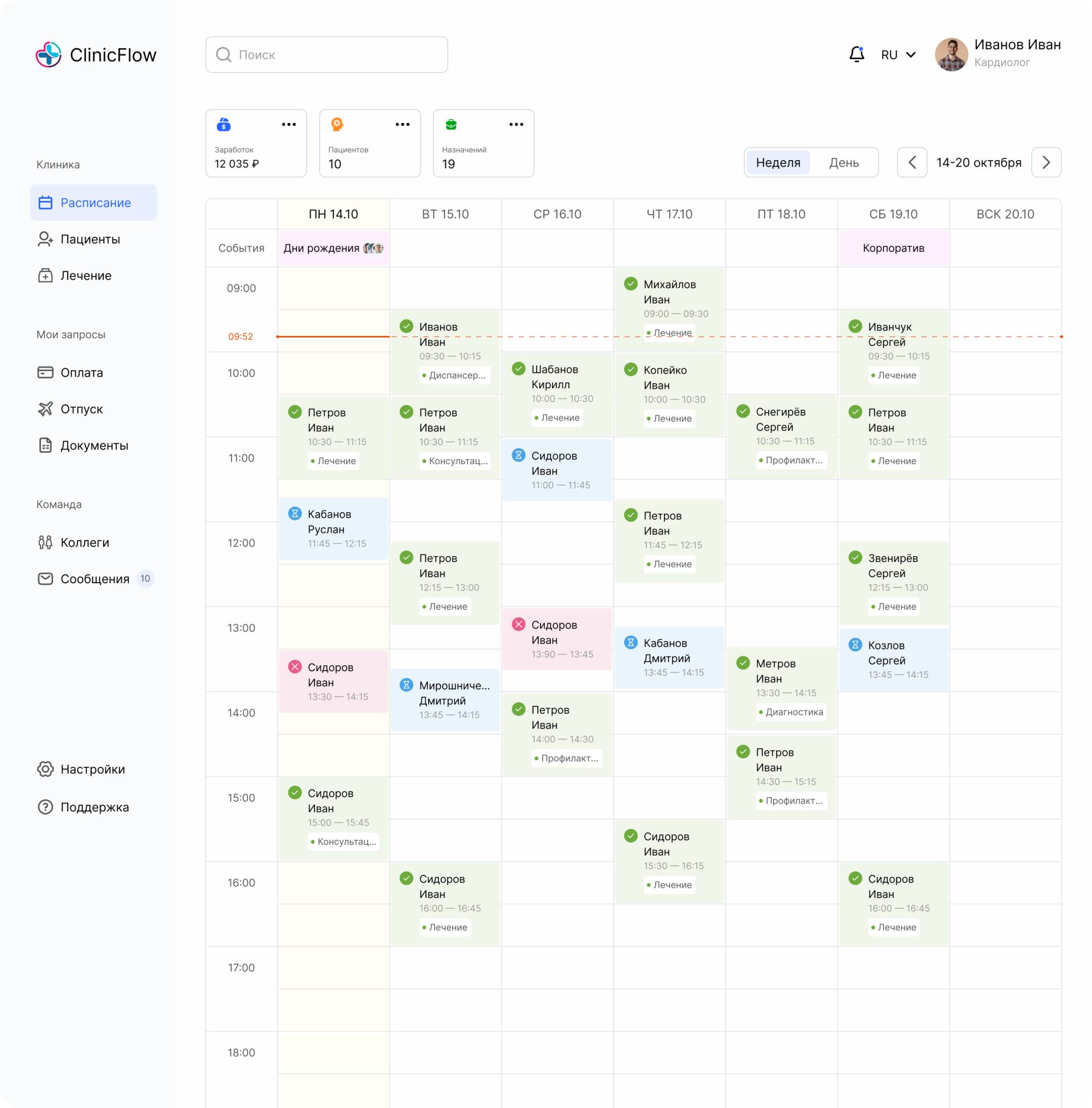The image size is (1092, 1108).
Task: Go to Коллеги team page
Action: 84,542
